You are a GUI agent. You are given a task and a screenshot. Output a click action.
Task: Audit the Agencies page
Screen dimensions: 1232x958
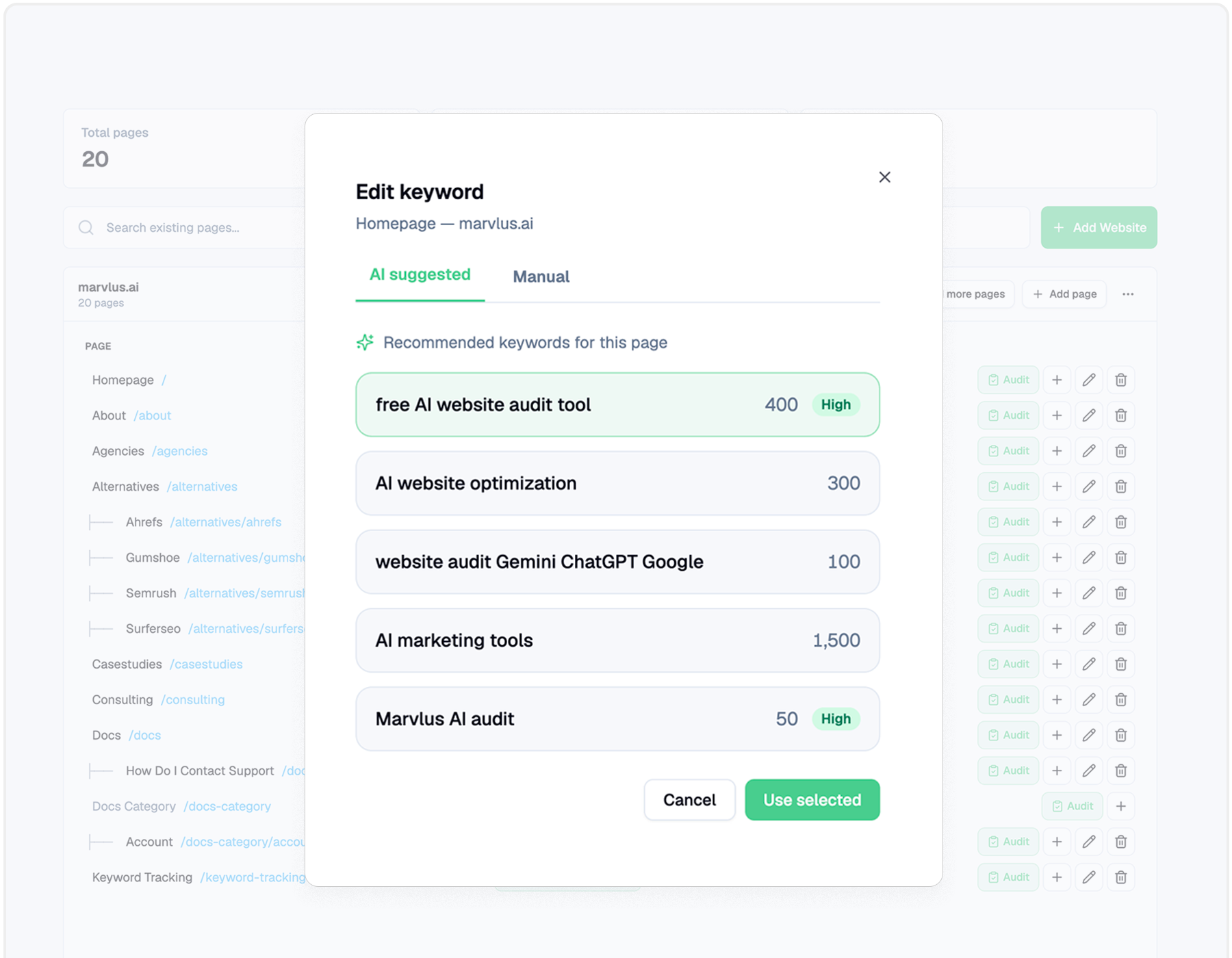coord(1008,451)
